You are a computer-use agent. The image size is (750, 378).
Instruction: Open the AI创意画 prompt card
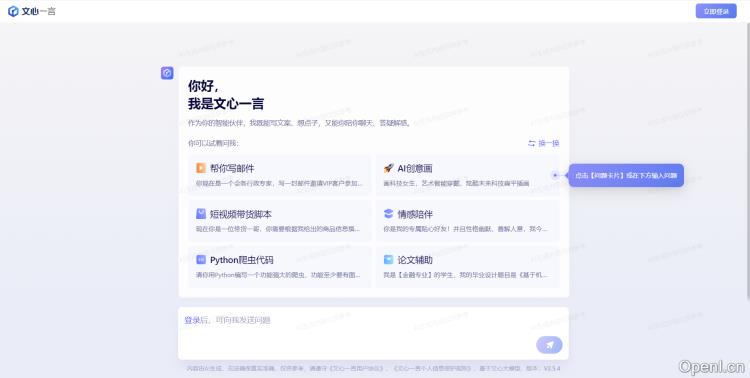pos(467,175)
